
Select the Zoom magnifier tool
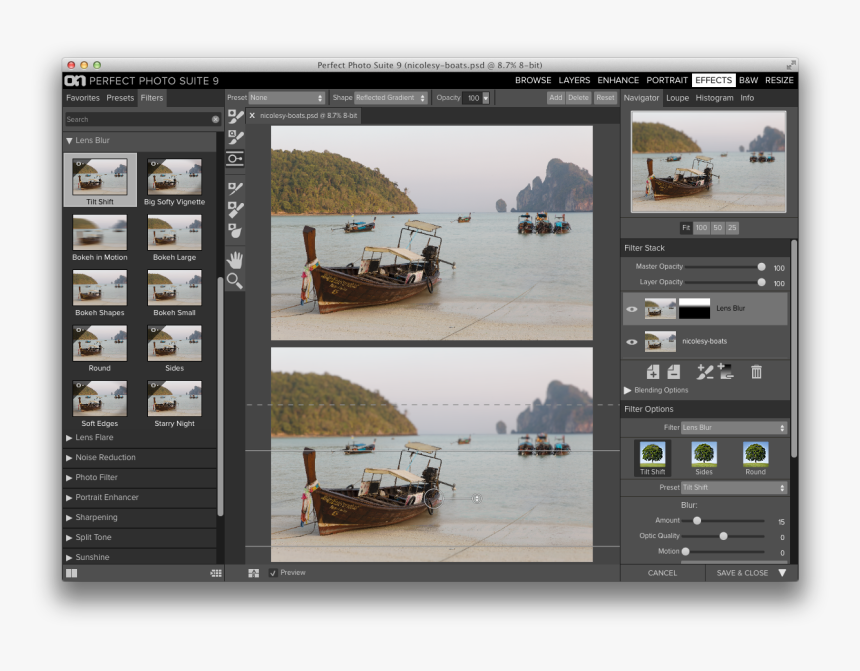(x=235, y=281)
